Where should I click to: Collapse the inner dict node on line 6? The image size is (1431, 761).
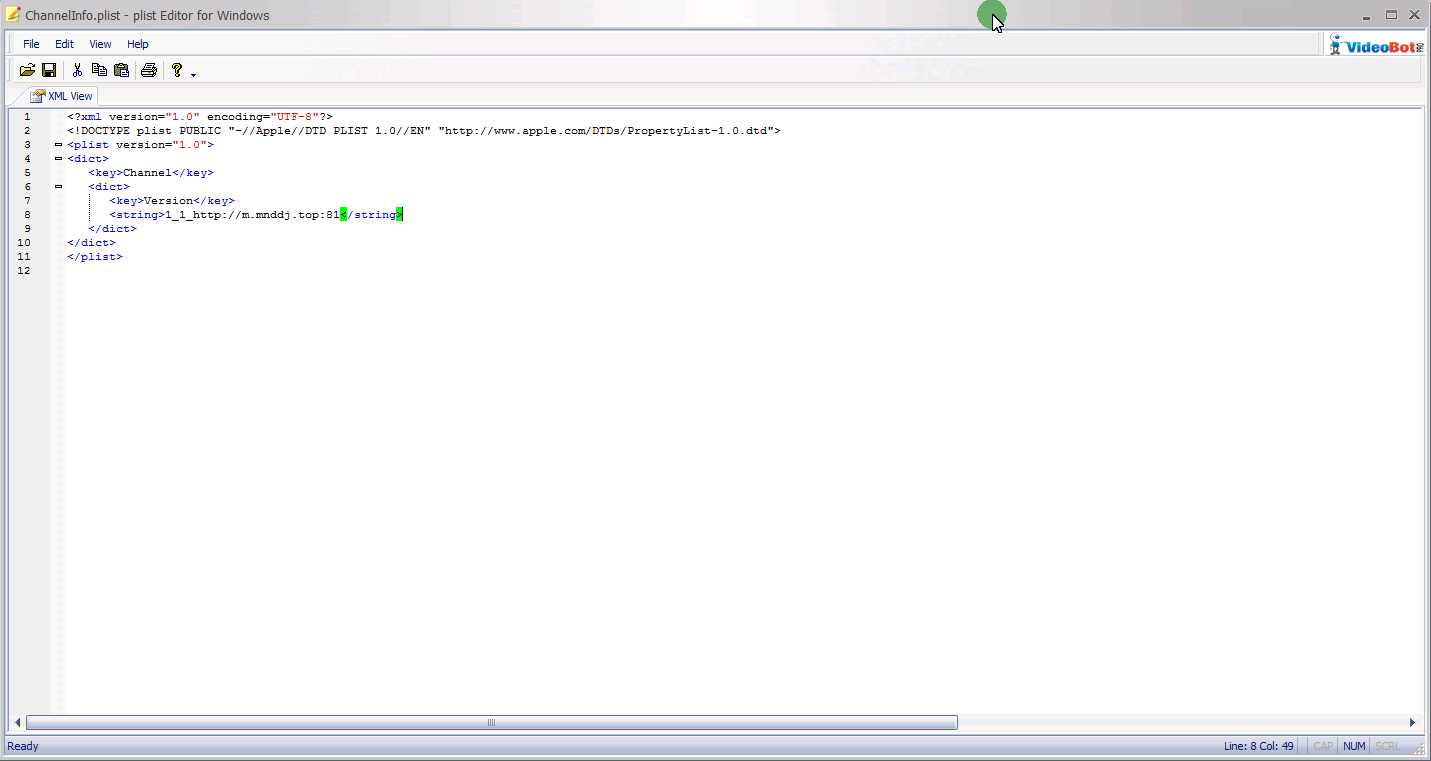[59, 187]
